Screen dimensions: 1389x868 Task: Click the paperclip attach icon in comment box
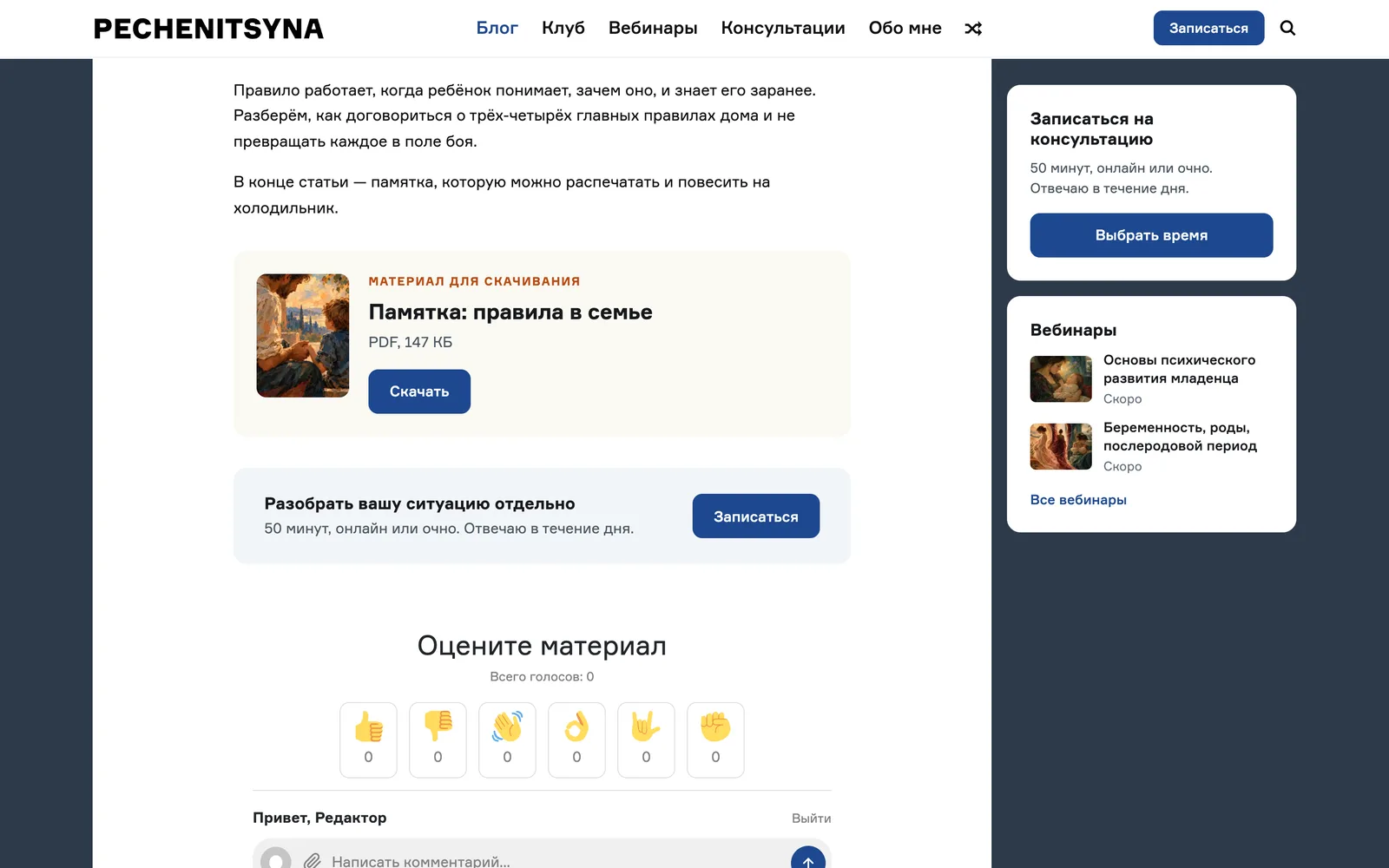[313, 861]
